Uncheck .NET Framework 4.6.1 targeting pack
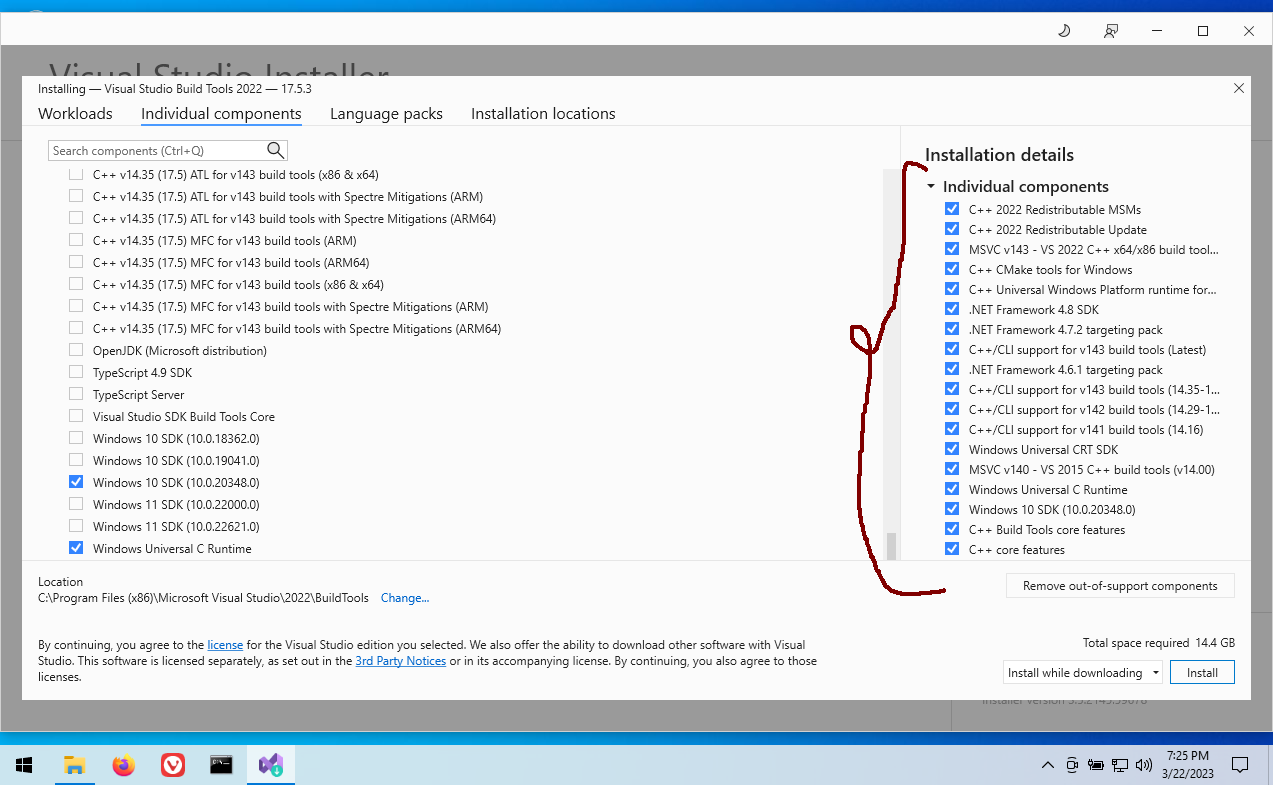The width and height of the screenshot is (1273, 785). click(952, 370)
